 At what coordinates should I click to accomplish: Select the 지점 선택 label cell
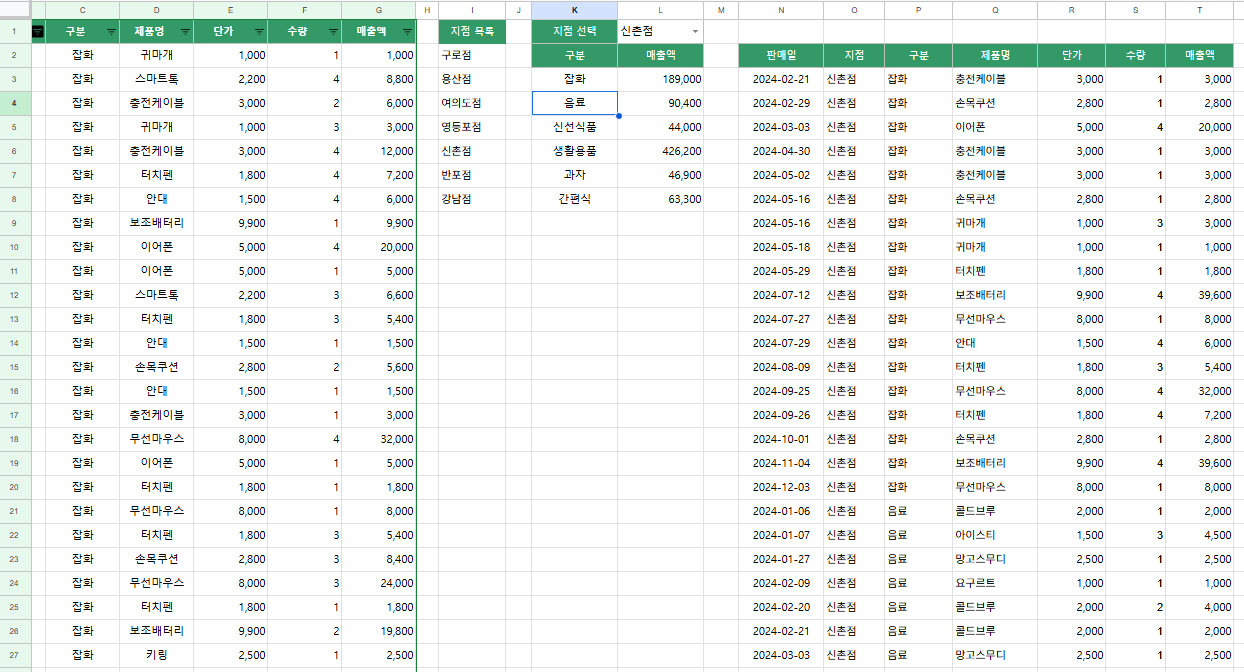tap(574, 31)
